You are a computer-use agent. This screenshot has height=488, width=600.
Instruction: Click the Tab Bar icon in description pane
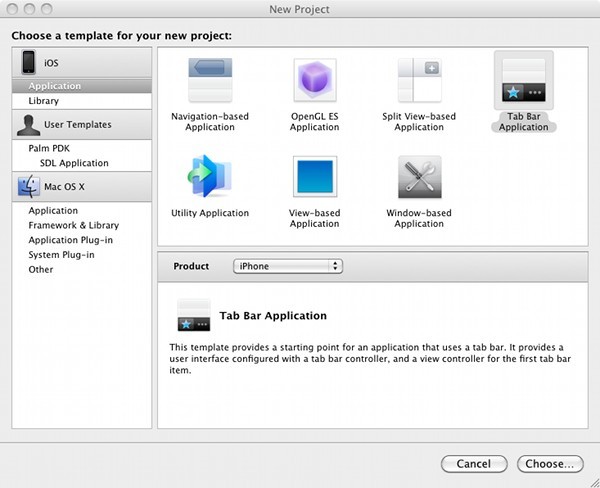tap(194, 315)
